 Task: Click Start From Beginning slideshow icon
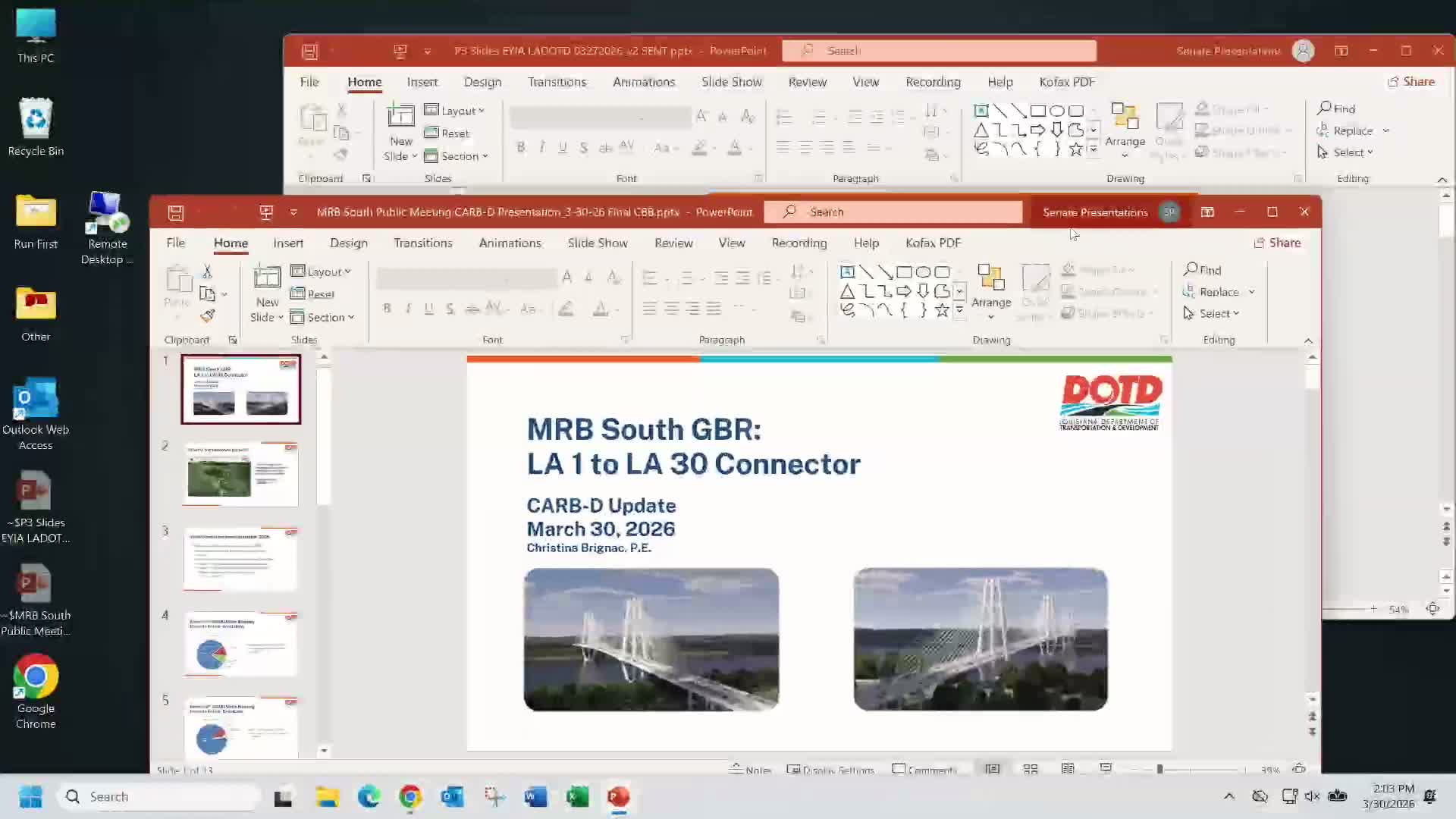(x=266, y=212)
